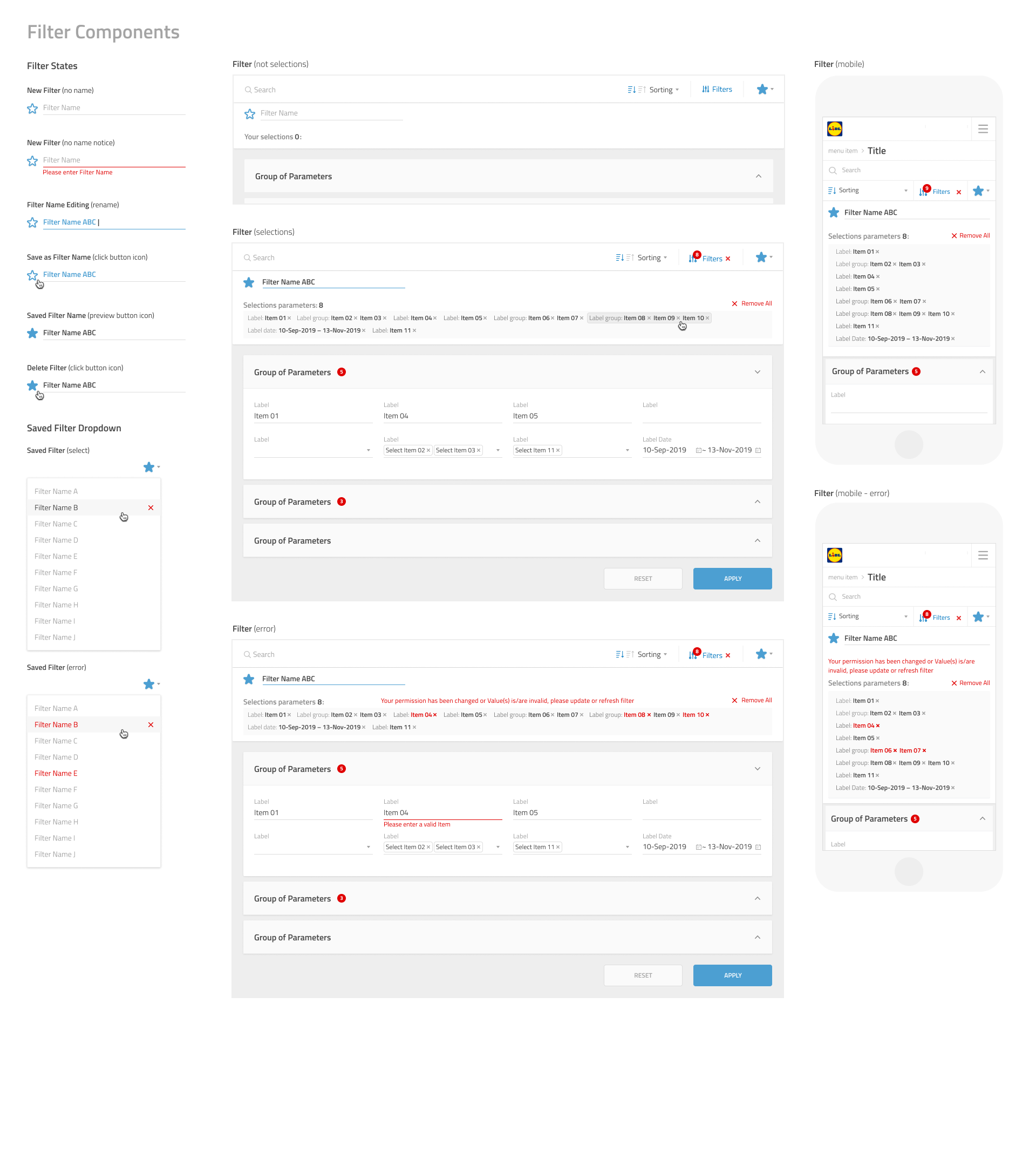Clear filters with the red X next to Filters in the selections bar
The height and width of the screenshot is (1166, 1036).
[727, 259]
